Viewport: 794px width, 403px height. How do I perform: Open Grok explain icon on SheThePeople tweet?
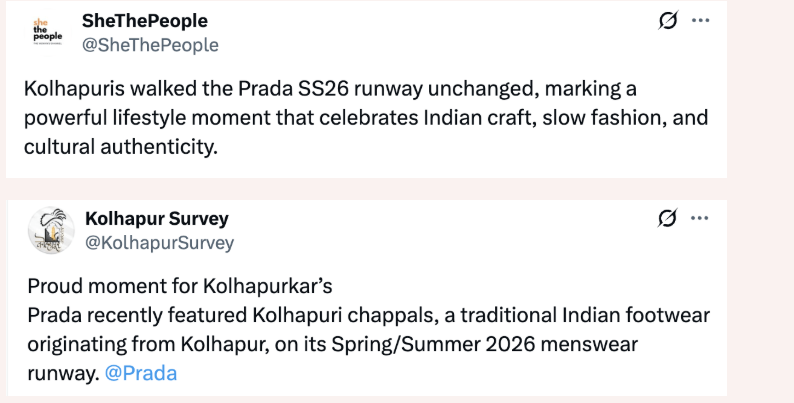click(x=667, y=20)
